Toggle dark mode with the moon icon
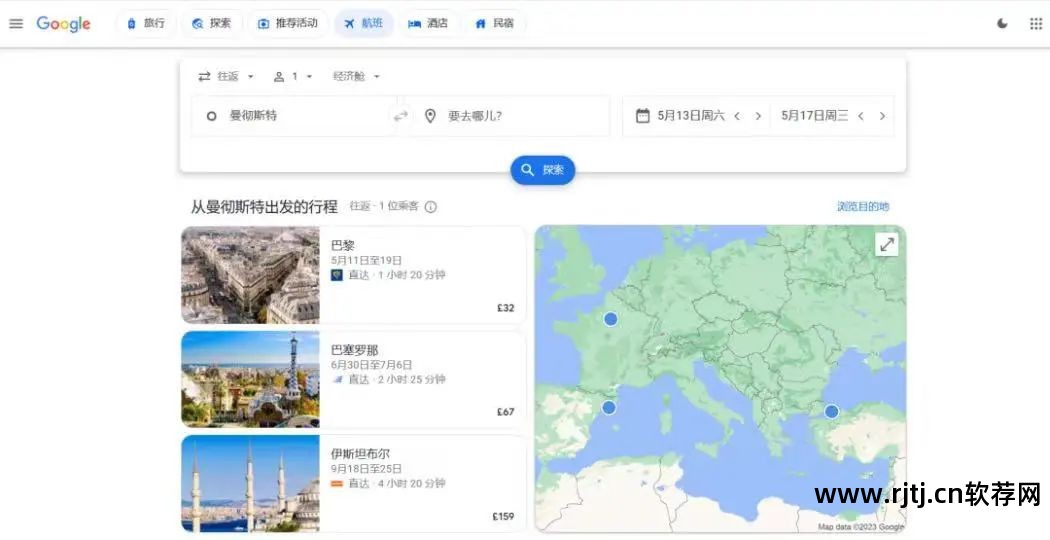1050x540 pixels. [x=1002, y=23]
